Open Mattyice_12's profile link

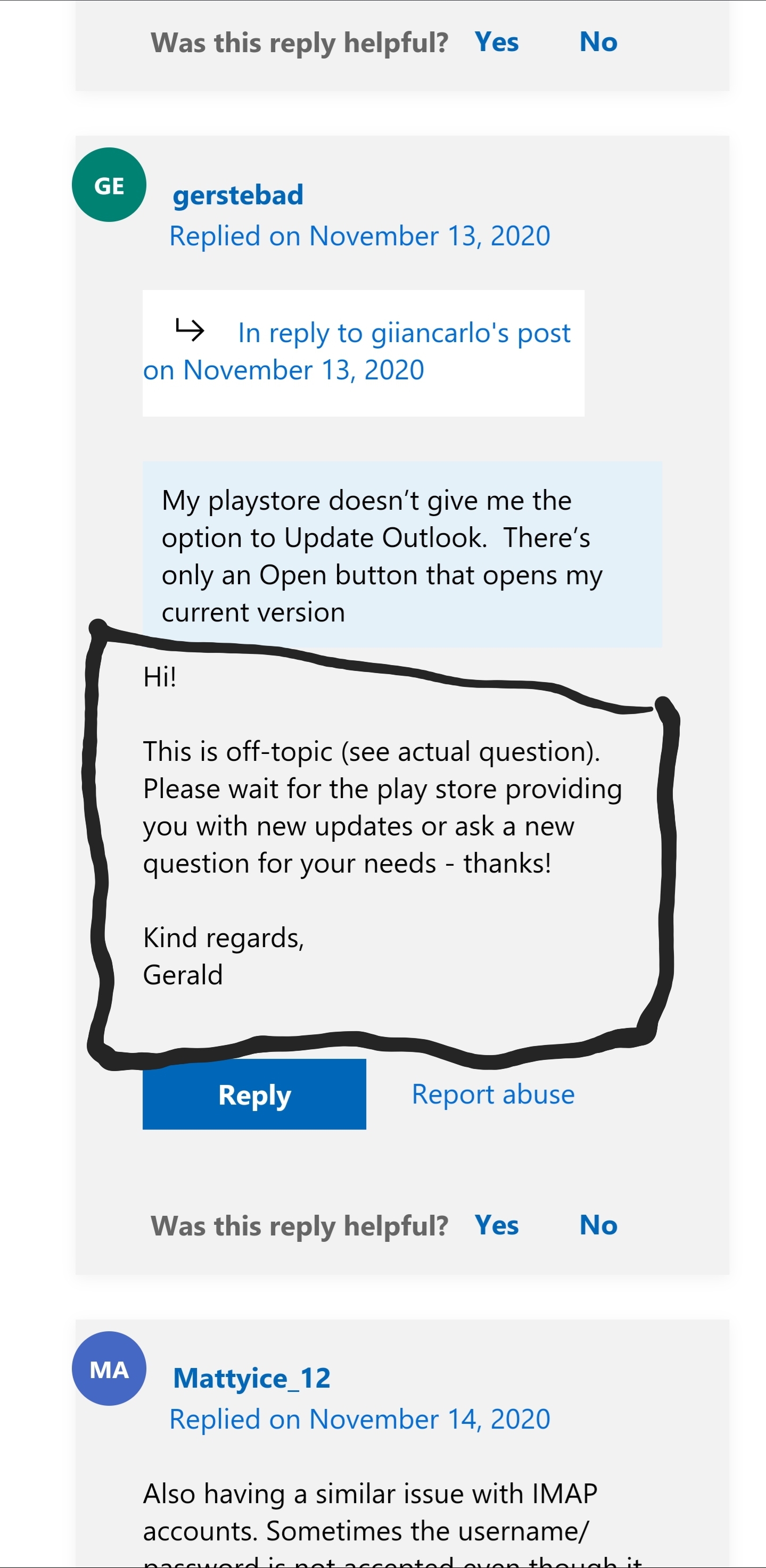coord(251,1378)
